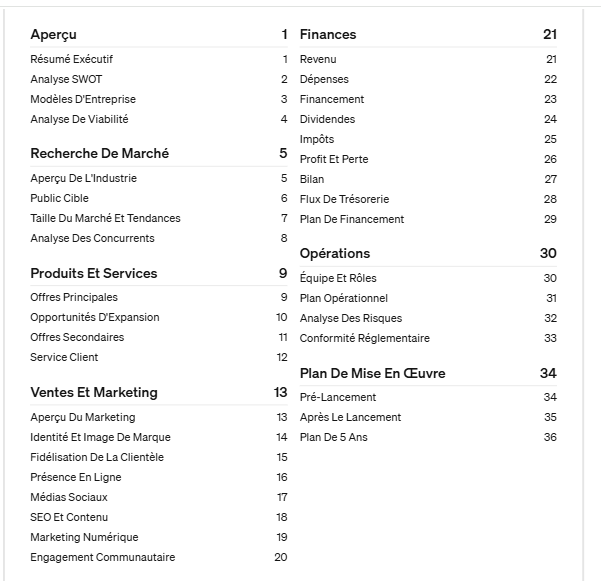Open the Résumé Exécutif entry
The width and height of the screenshot is (601, 581).
pyautogui.click(x=159, y=59)
